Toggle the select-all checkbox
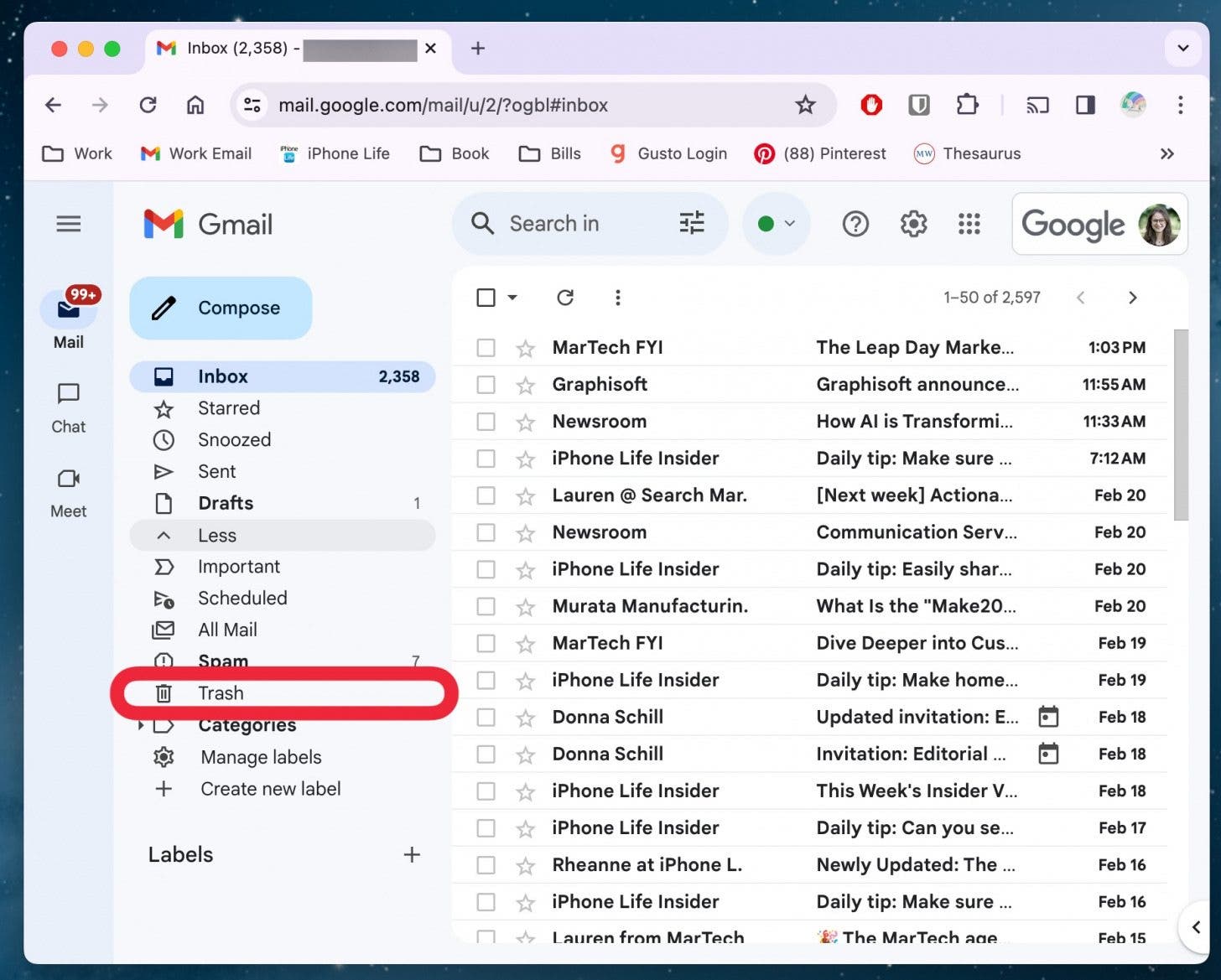 click(486, 298)
